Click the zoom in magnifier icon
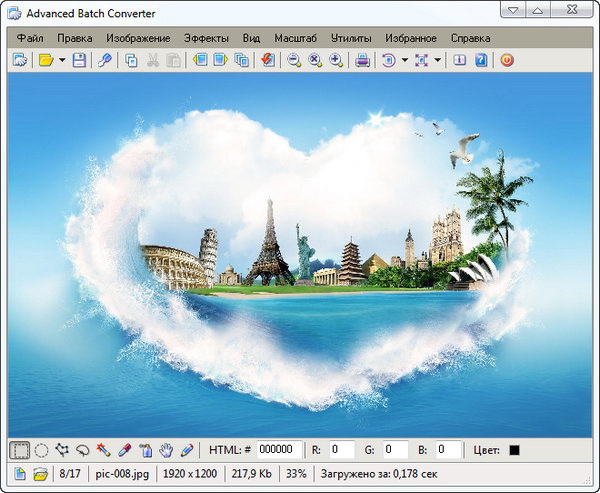 point(336,60)
